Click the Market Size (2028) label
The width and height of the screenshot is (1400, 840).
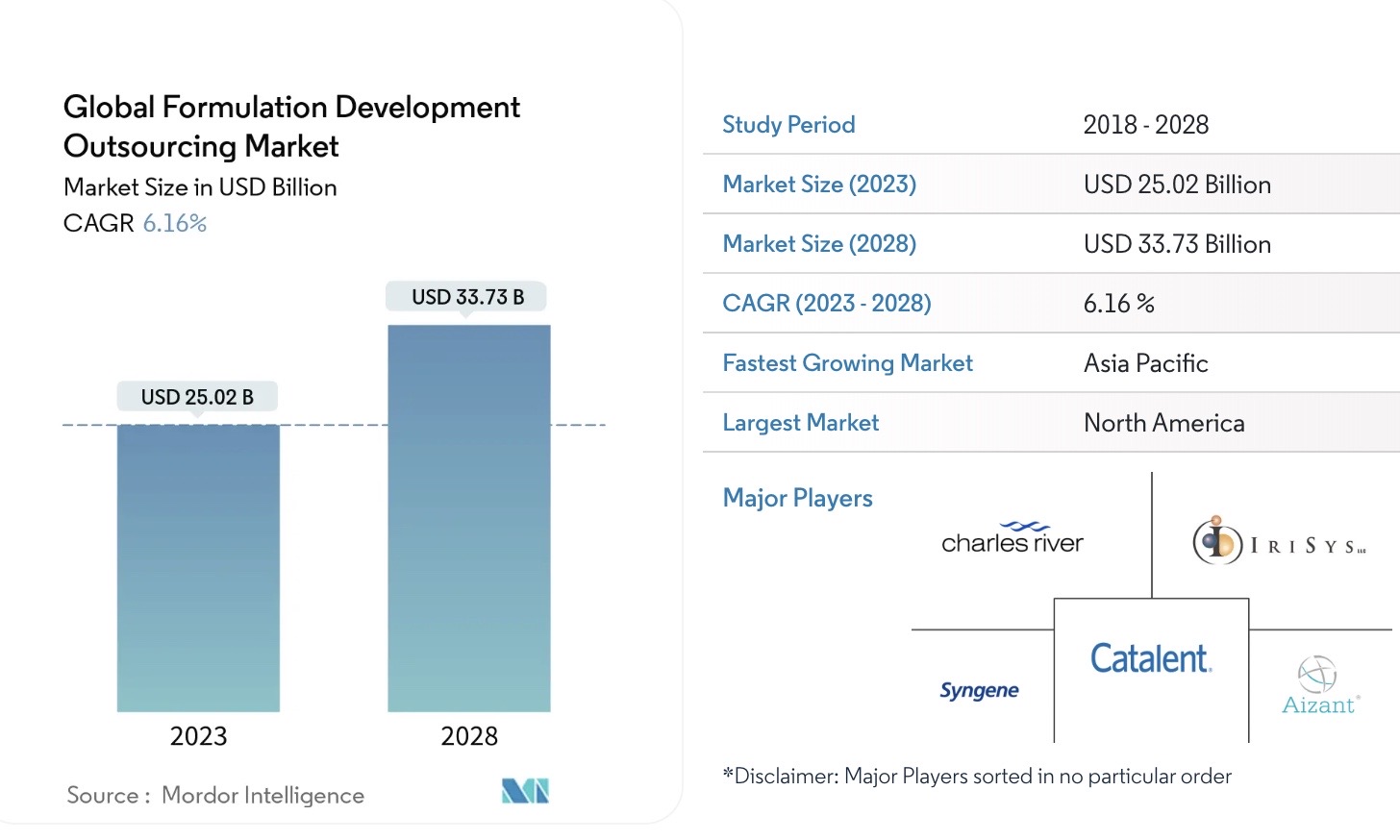tap(819, 244)
